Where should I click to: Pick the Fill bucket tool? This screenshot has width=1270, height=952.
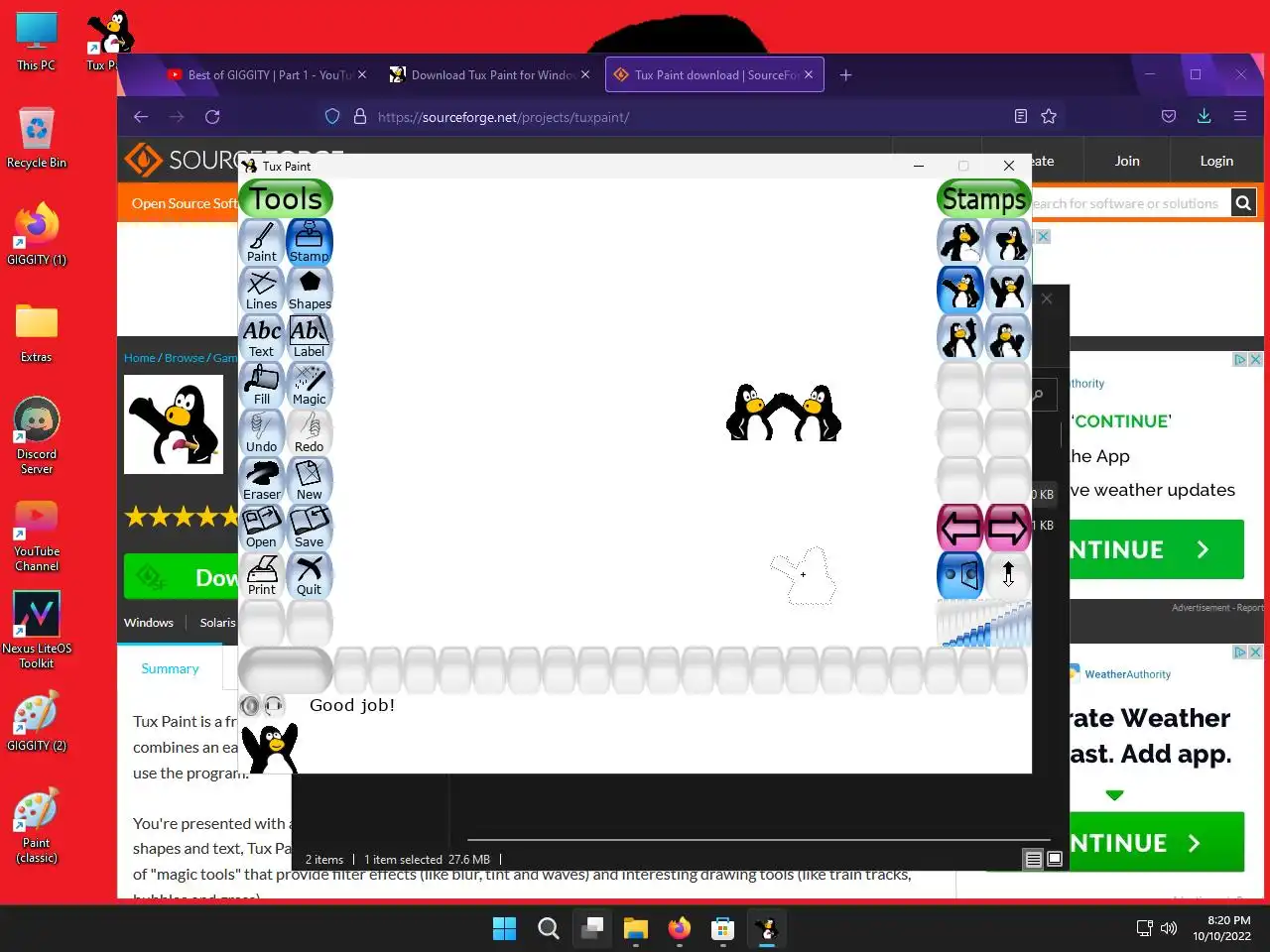tap(262, 385)
